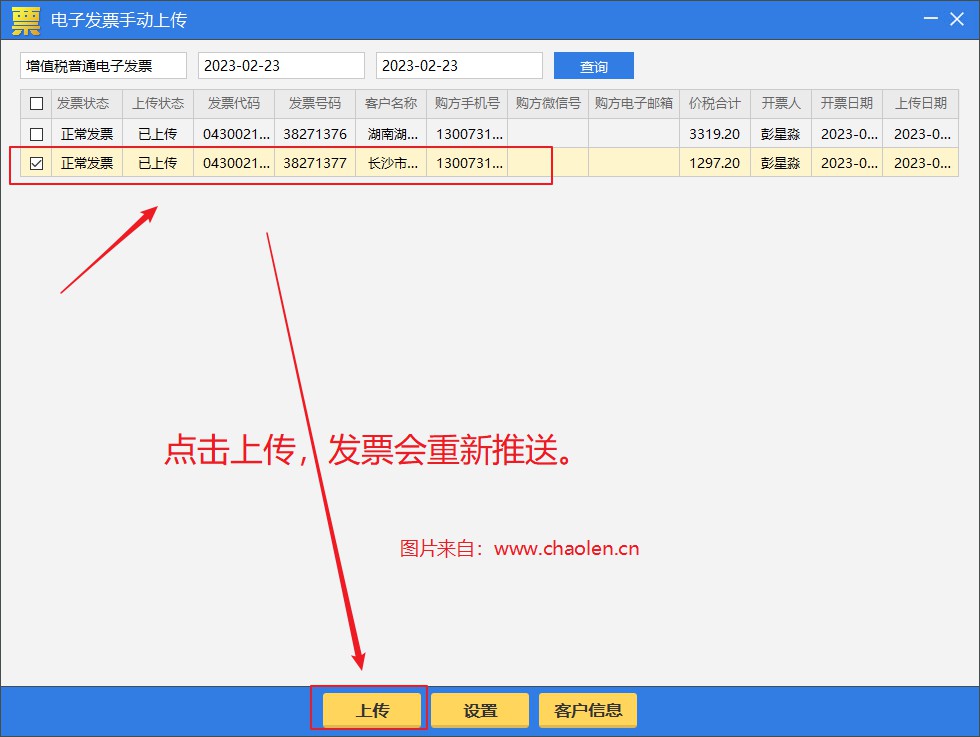Click 正常发票 in the 38271377 row

(87, 163)
